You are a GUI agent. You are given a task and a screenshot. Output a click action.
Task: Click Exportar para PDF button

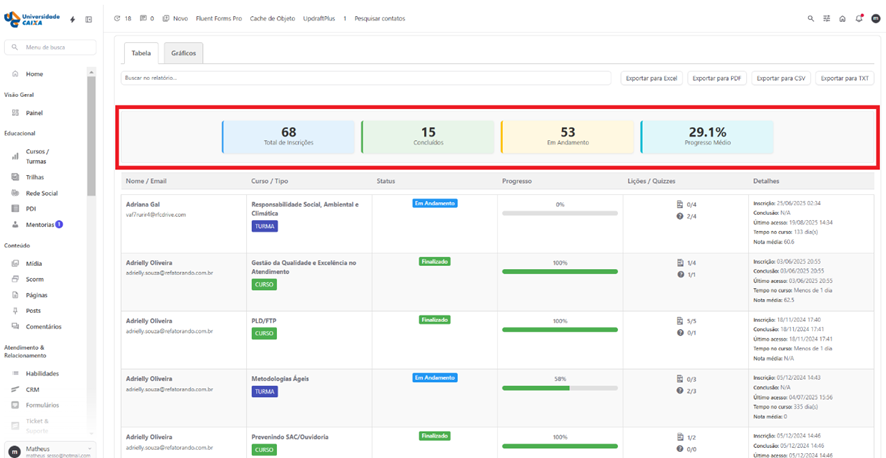(x=717, y=78)
